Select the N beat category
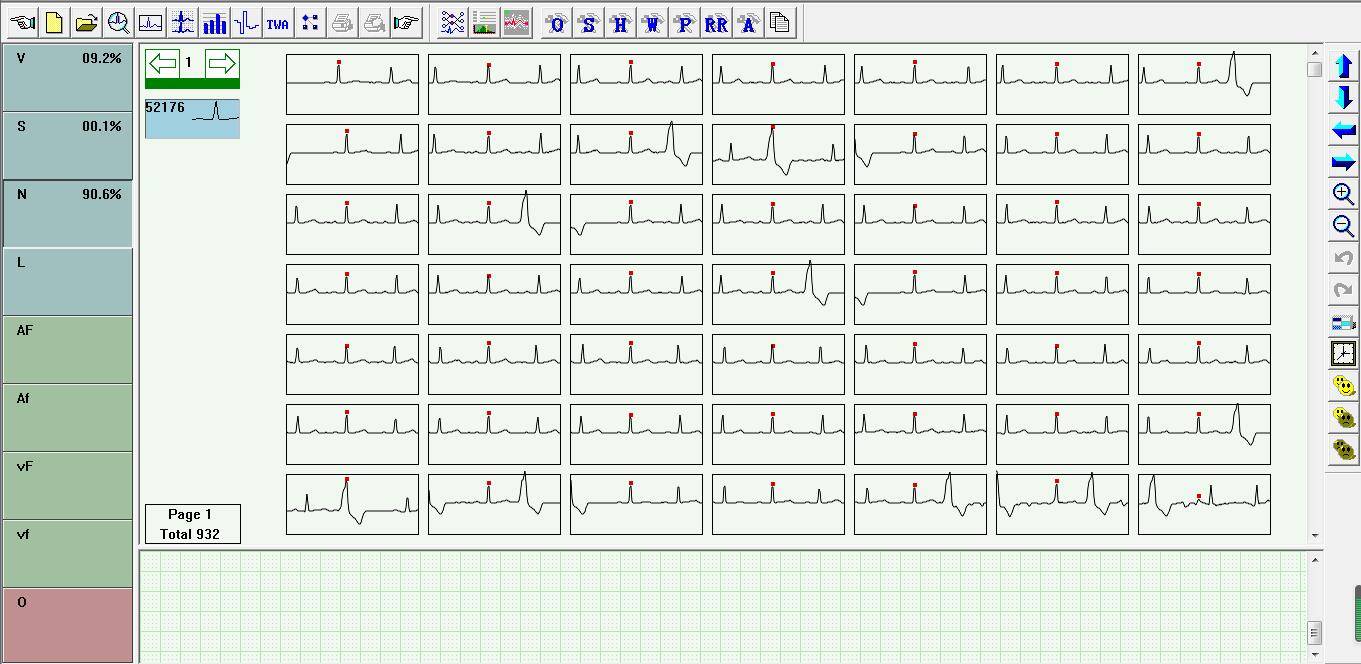Screen dimensions: 1361x664 click(x=68, y=214)
